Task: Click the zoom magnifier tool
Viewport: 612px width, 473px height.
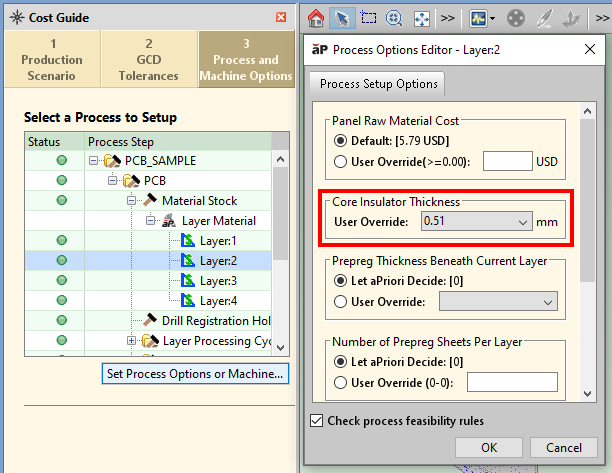Action: (x=394, y=18)
